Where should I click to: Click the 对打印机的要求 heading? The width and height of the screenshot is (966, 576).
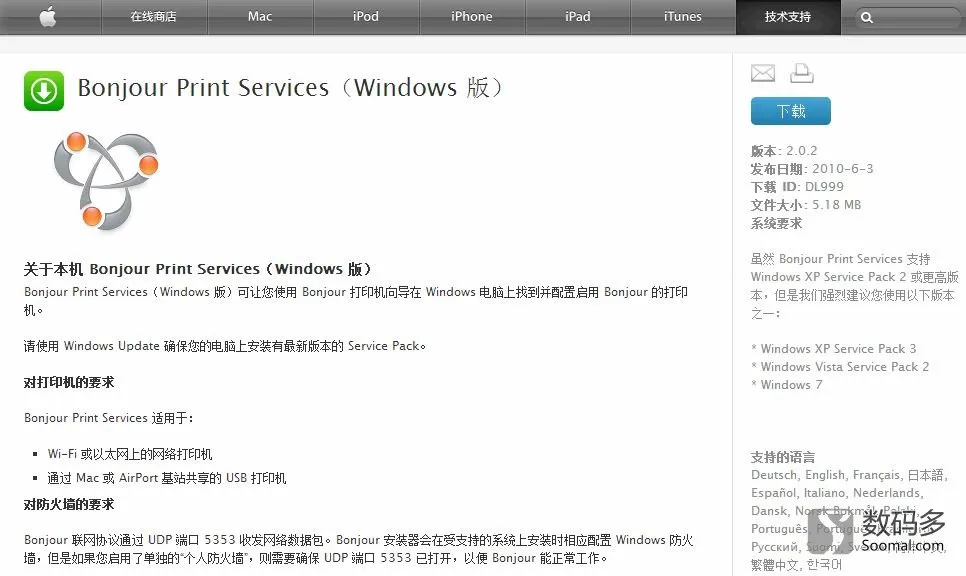[69, 383]
